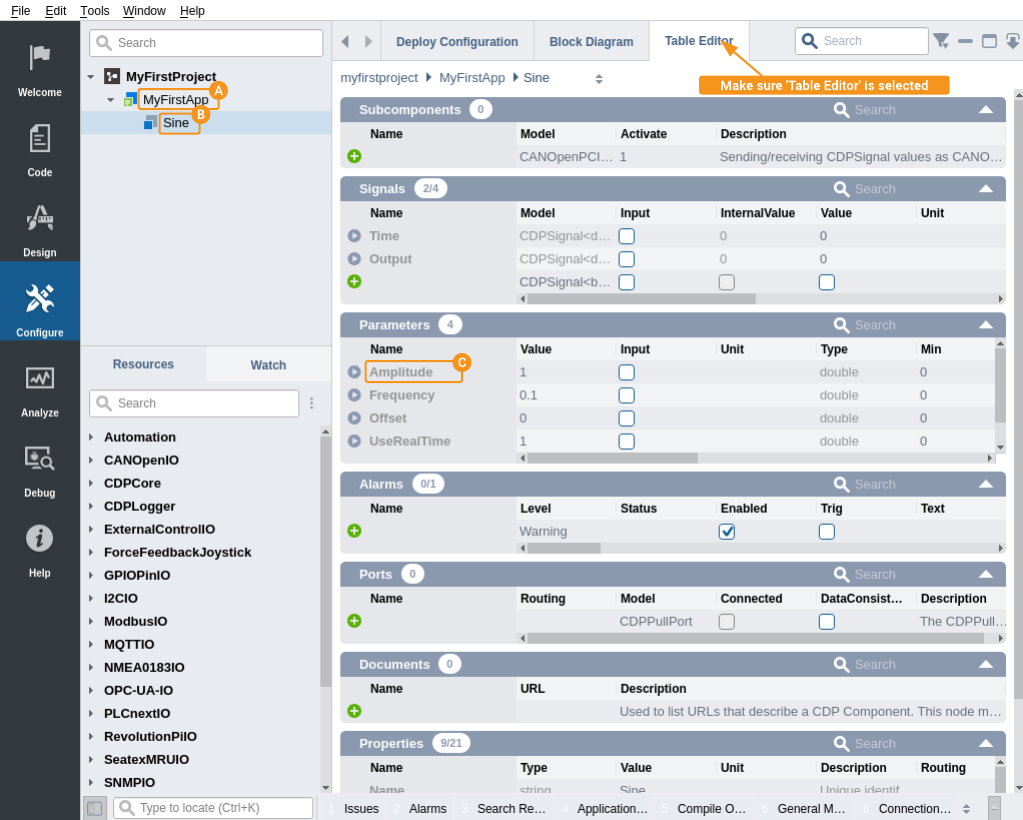Open the breadcrumb path dropdown
1023x820 pixels.
(599, 79)
